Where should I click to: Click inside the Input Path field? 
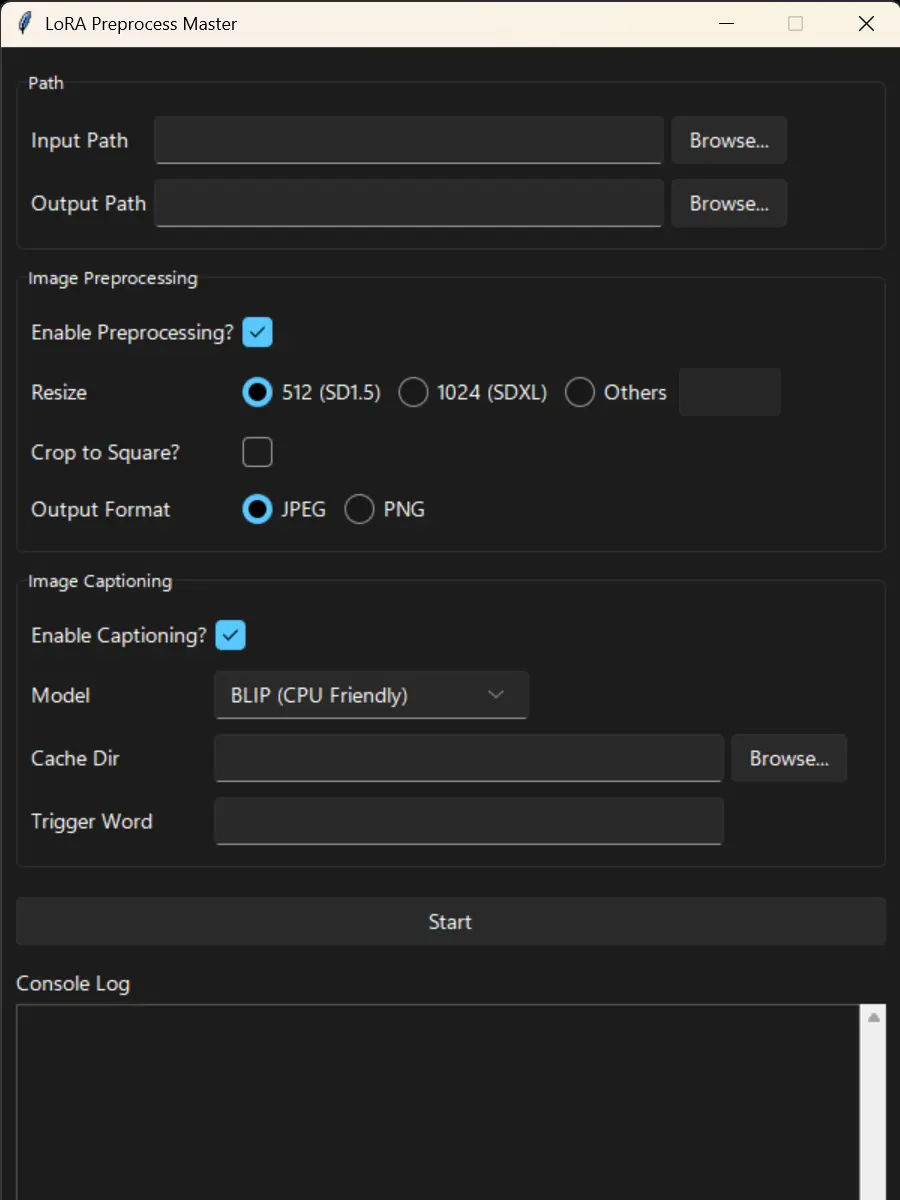click(408, 140)
